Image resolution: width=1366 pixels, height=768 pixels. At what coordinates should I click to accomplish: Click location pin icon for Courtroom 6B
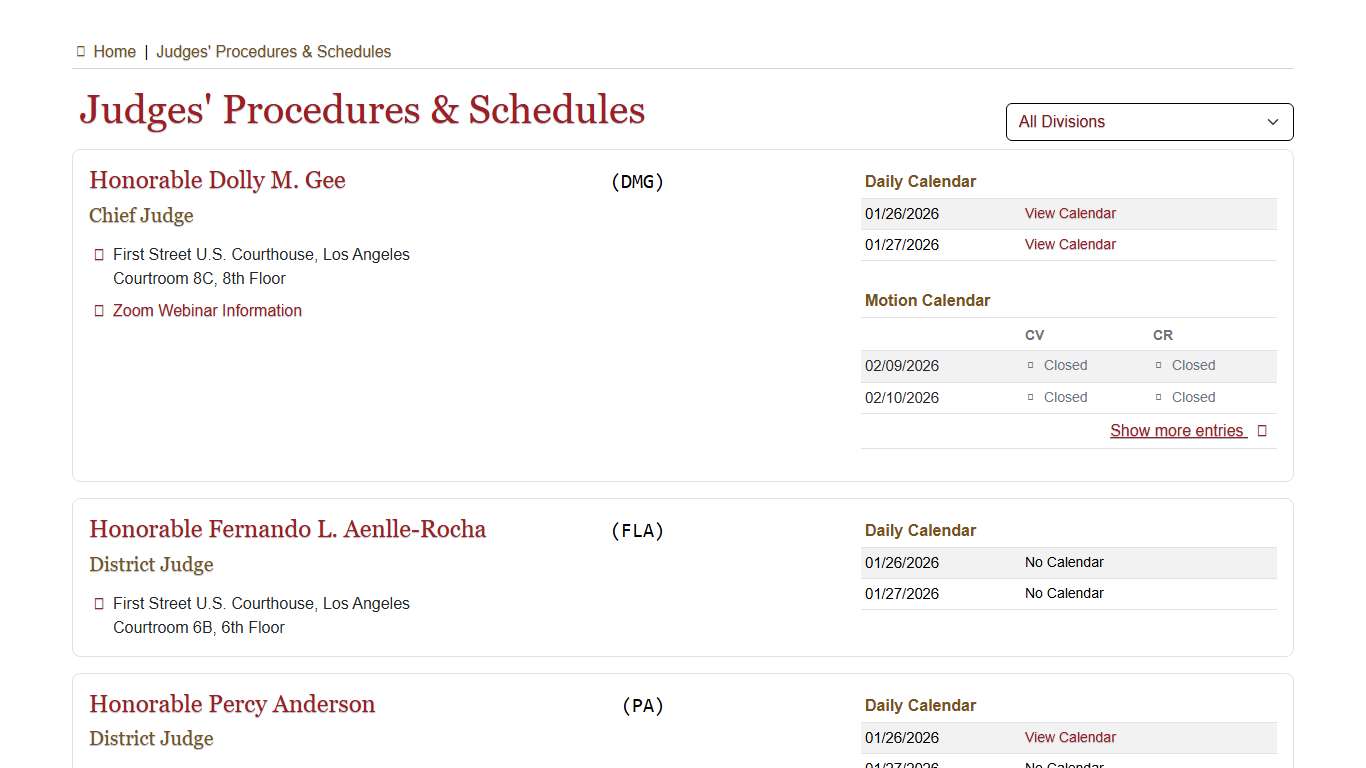pyautogui.click(x=99, y=604)
